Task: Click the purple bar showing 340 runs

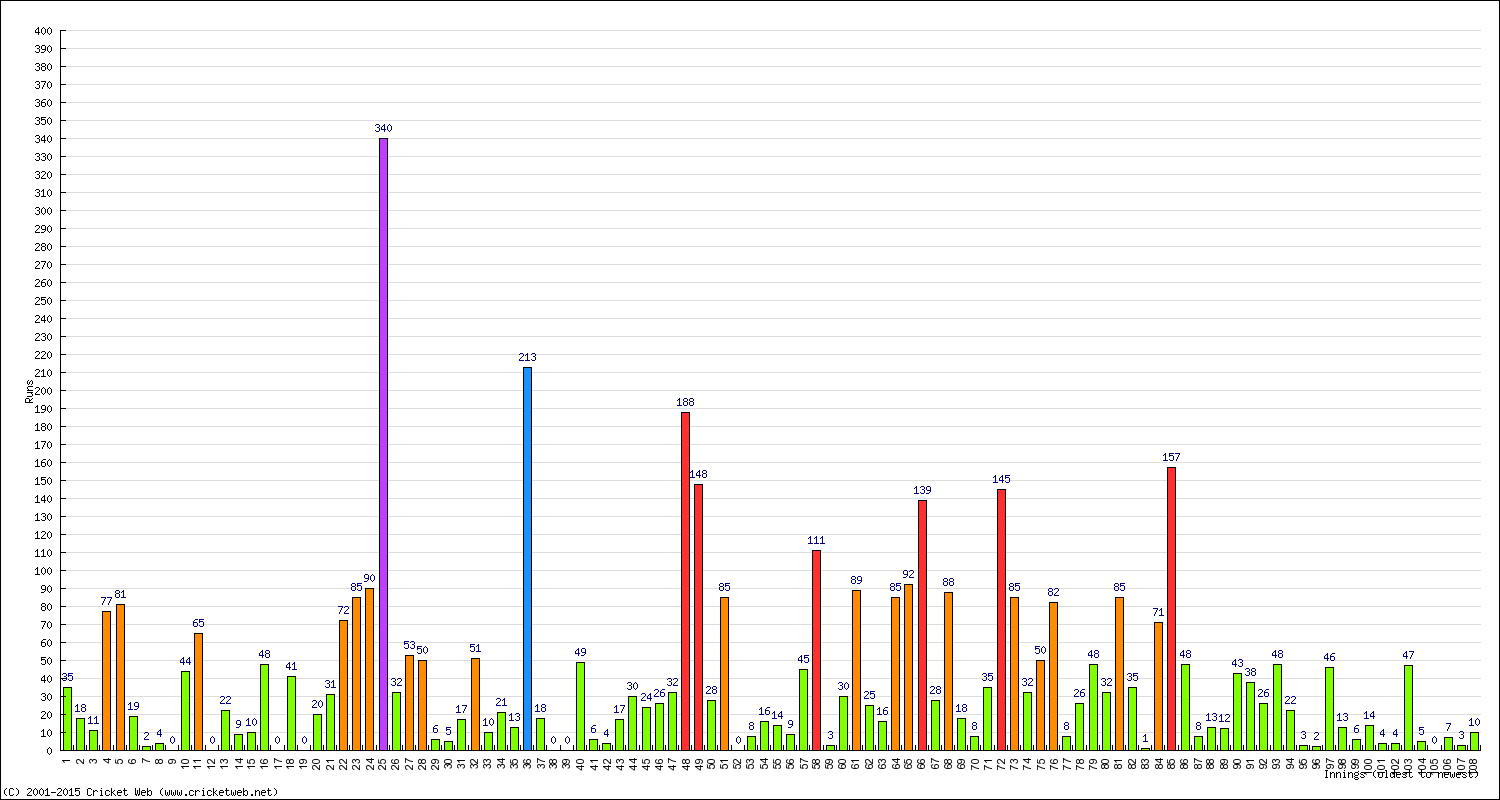Action: [x=383, y=444]
